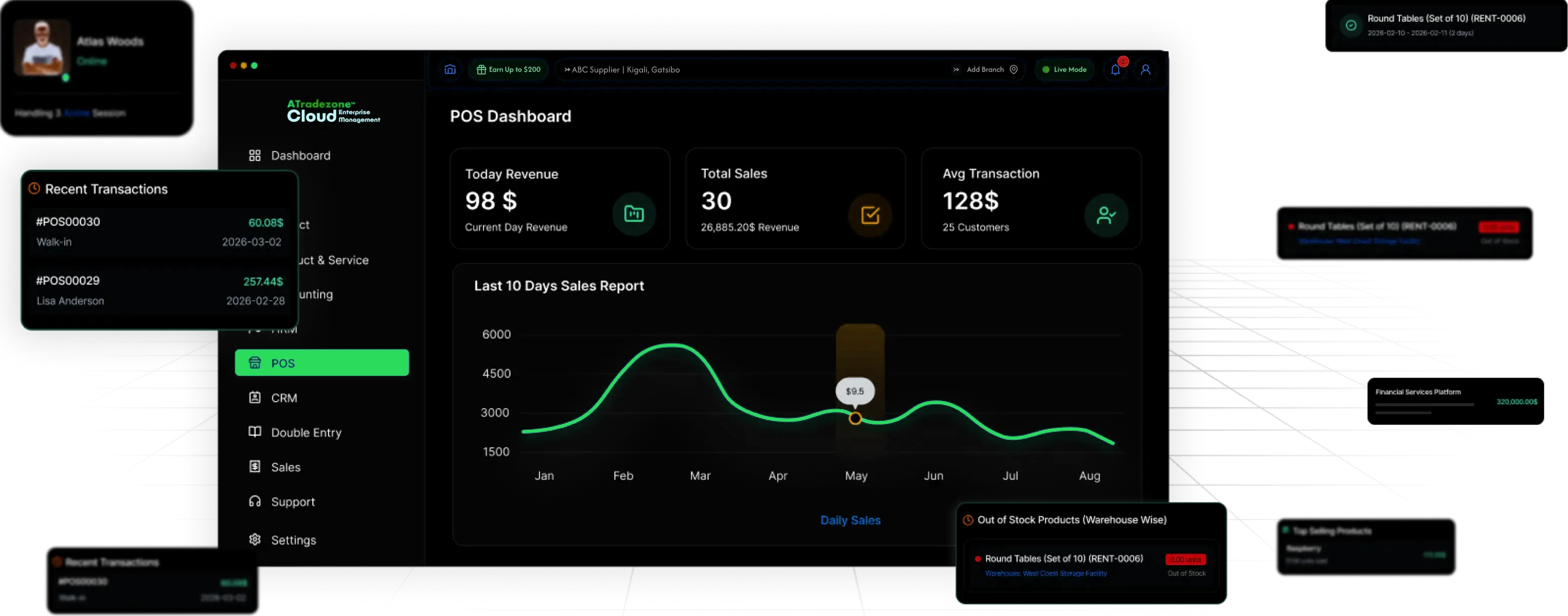Open transaction #POS00030 in Recent Transactions
This screenshot has width=1568, height=616.
[159, 232]
